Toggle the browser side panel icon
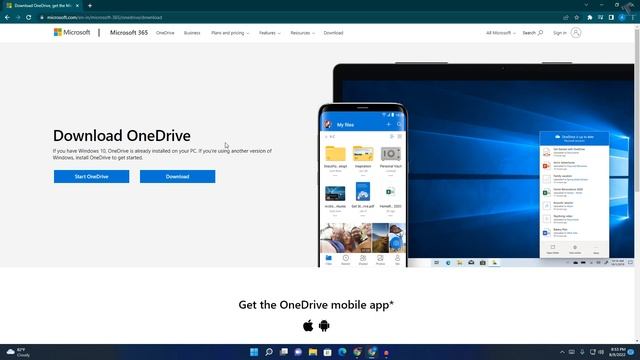 coord(611,18)
